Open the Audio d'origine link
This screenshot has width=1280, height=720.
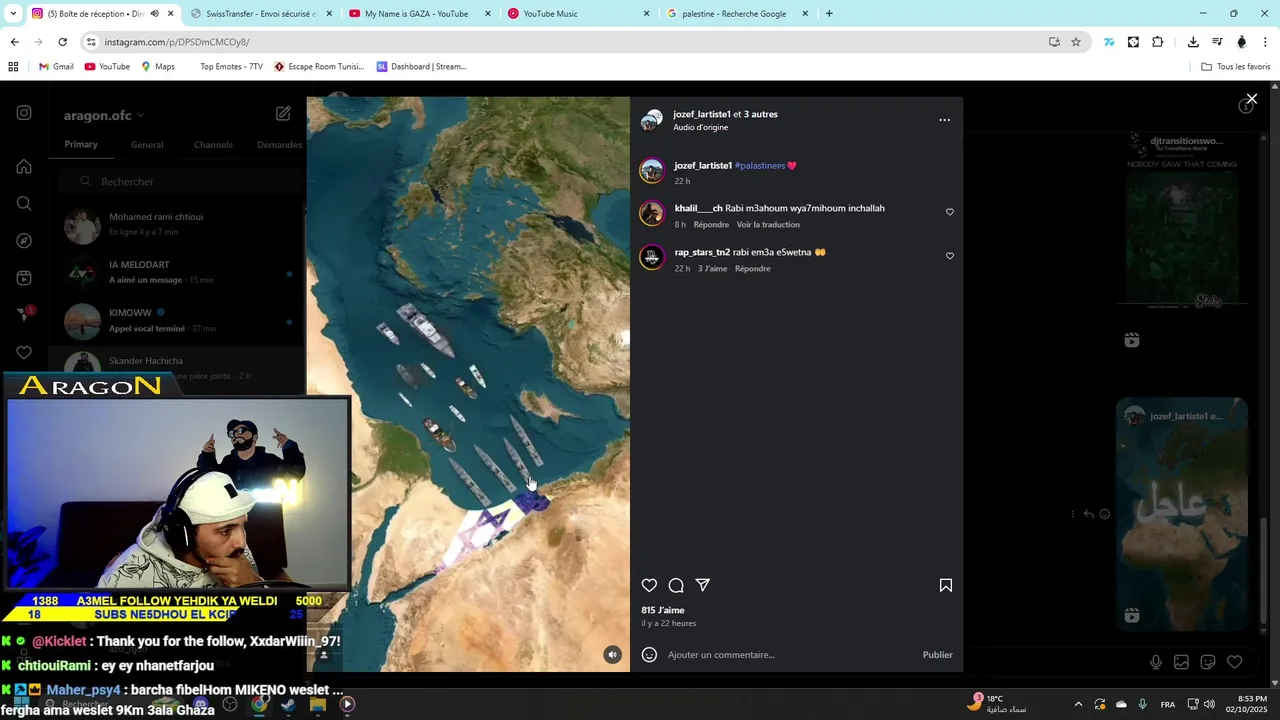[700, 127]
